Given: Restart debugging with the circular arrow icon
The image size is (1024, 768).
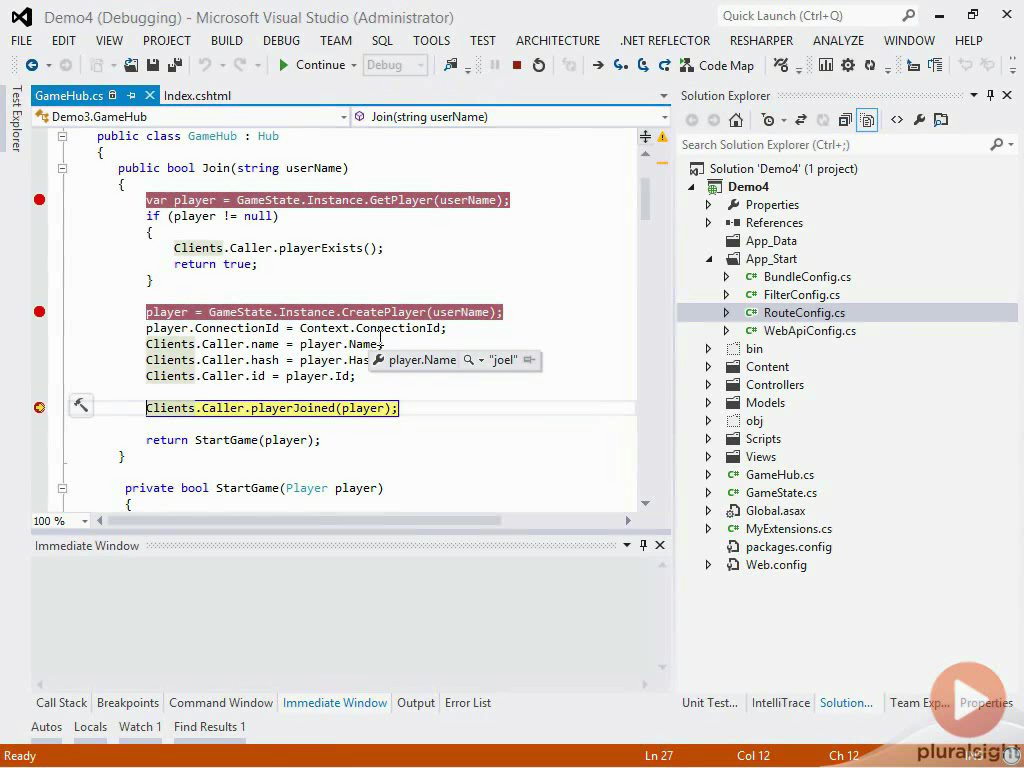Looking at the screenshot, I should point(539,65).
